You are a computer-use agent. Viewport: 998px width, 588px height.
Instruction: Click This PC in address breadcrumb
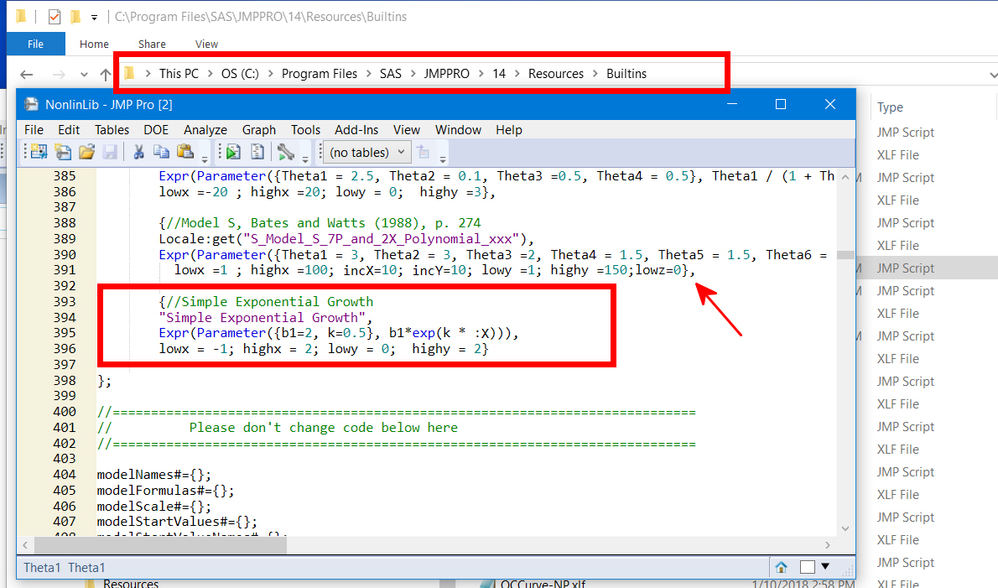pyautogui.click(x=179, y=74)
